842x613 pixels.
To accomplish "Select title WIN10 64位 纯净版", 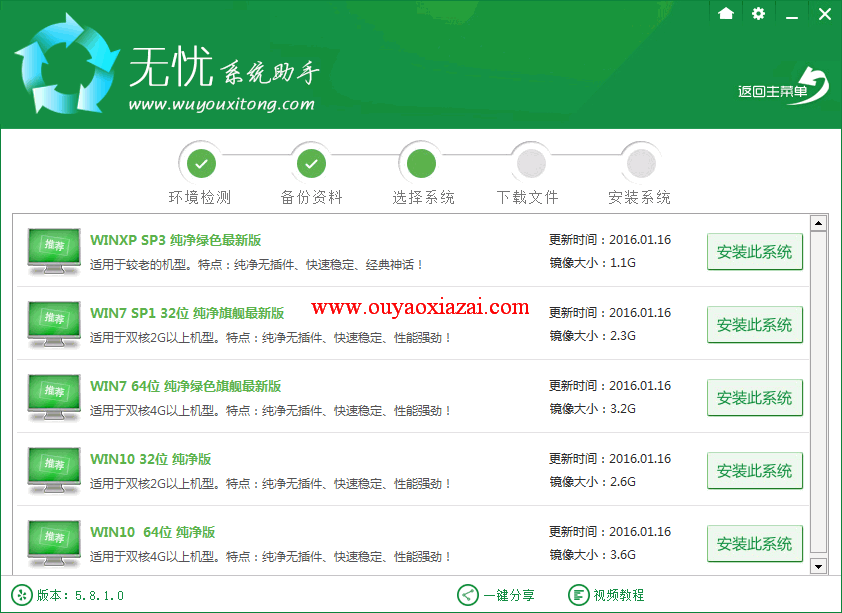I will pos(153,532).
